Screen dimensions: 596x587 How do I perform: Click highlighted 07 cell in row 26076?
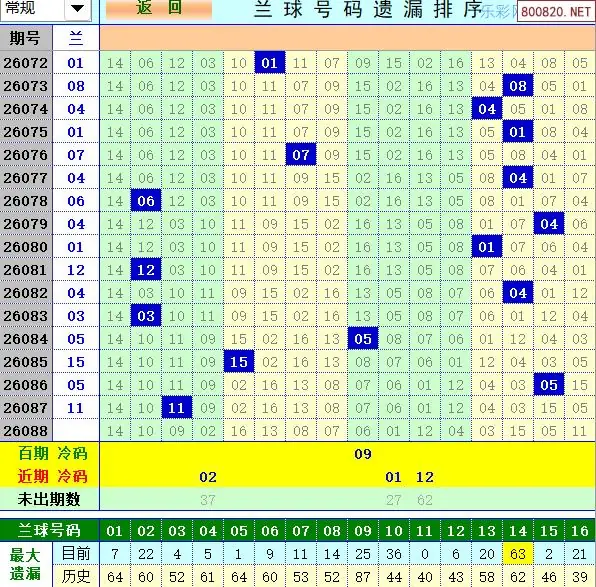click(x=301, y=155)
